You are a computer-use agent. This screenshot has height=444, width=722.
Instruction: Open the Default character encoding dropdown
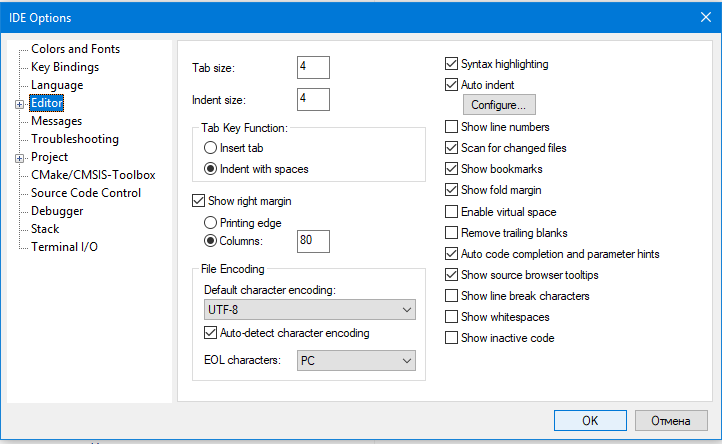tap(308, 310)
